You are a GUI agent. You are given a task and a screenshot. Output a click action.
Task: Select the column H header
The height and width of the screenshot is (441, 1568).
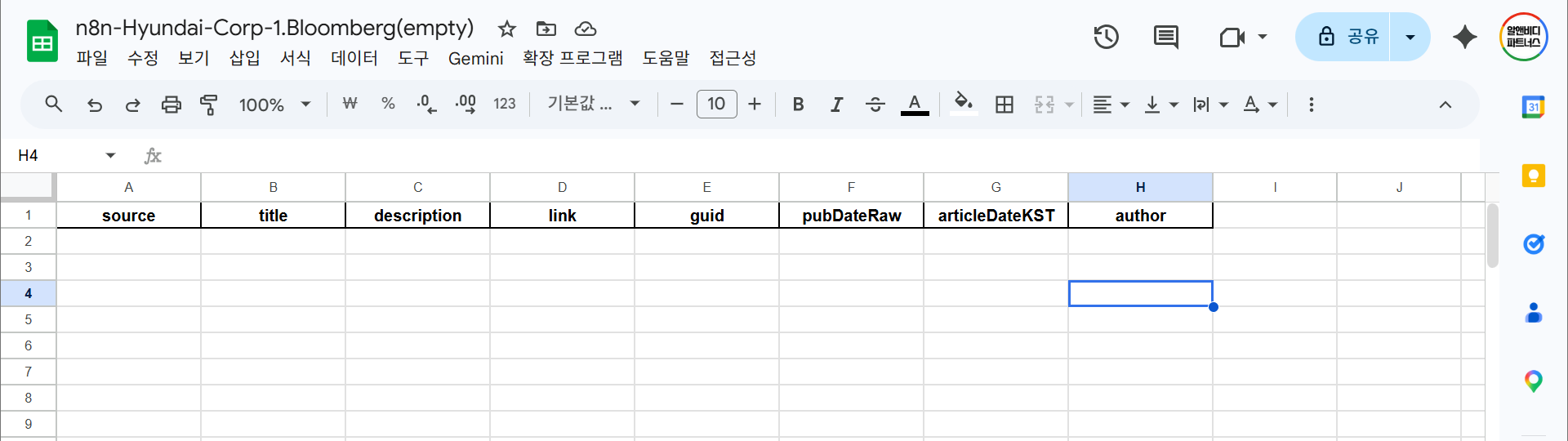click(x=1140, y=187)
